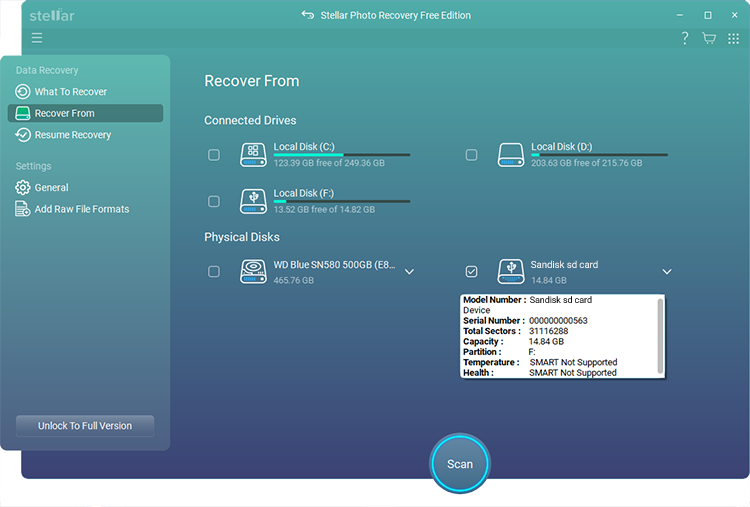
Task: Click the 465.76 GB size text
Action: (294, 280)
